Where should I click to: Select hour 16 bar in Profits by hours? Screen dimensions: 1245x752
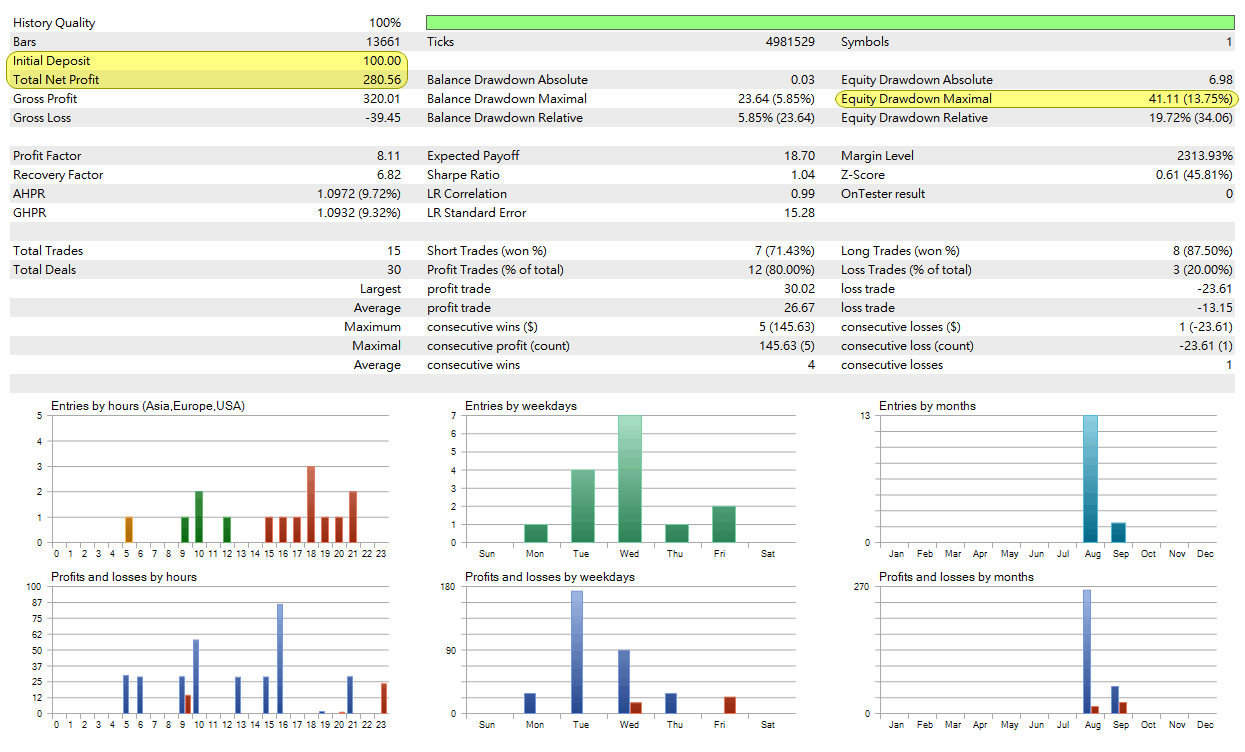click(280, 659)
